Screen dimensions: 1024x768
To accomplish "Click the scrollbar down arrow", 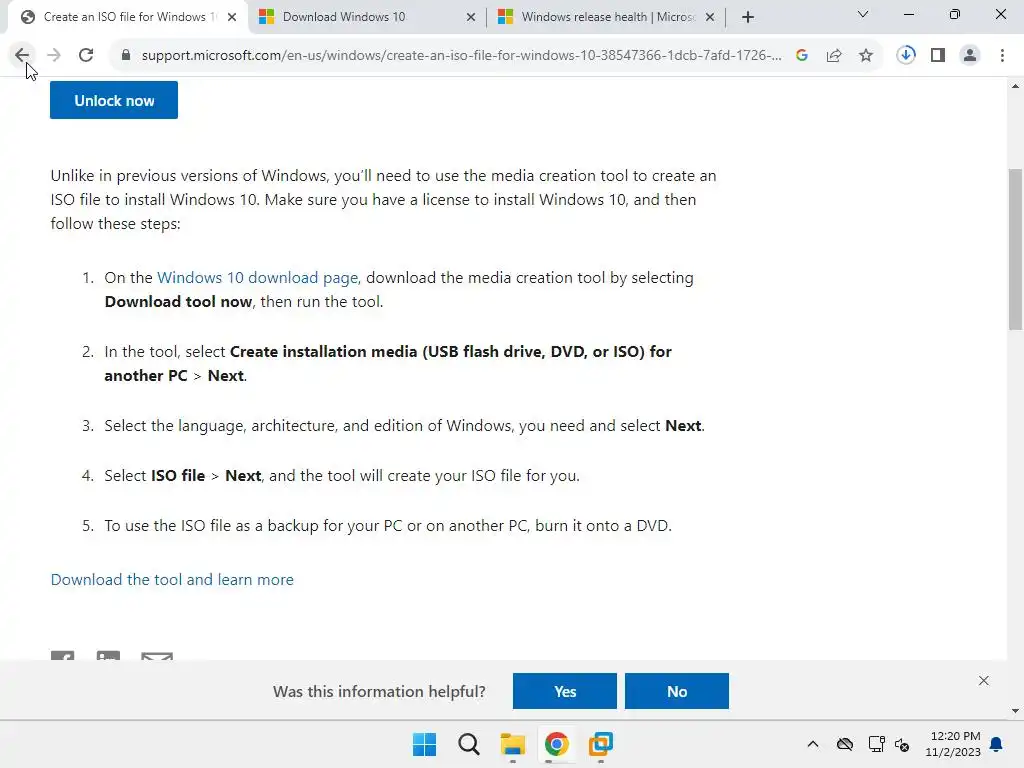I will point(1016,711).
